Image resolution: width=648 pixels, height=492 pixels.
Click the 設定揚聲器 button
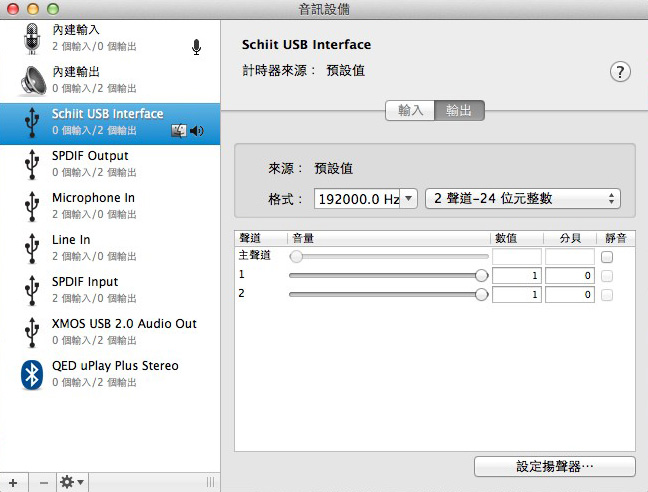coord(555,466)
